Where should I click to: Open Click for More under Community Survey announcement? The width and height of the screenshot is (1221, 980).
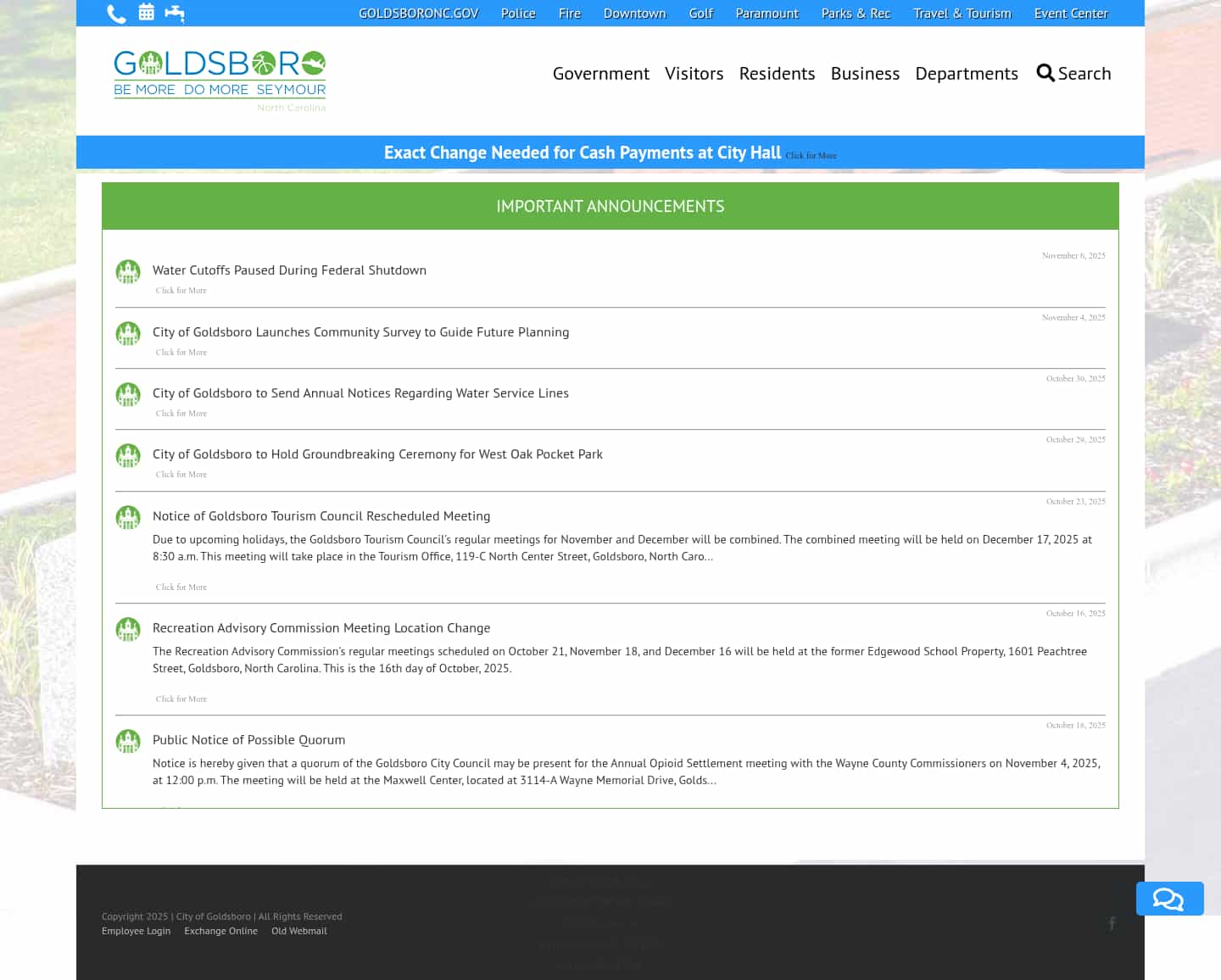181,352
